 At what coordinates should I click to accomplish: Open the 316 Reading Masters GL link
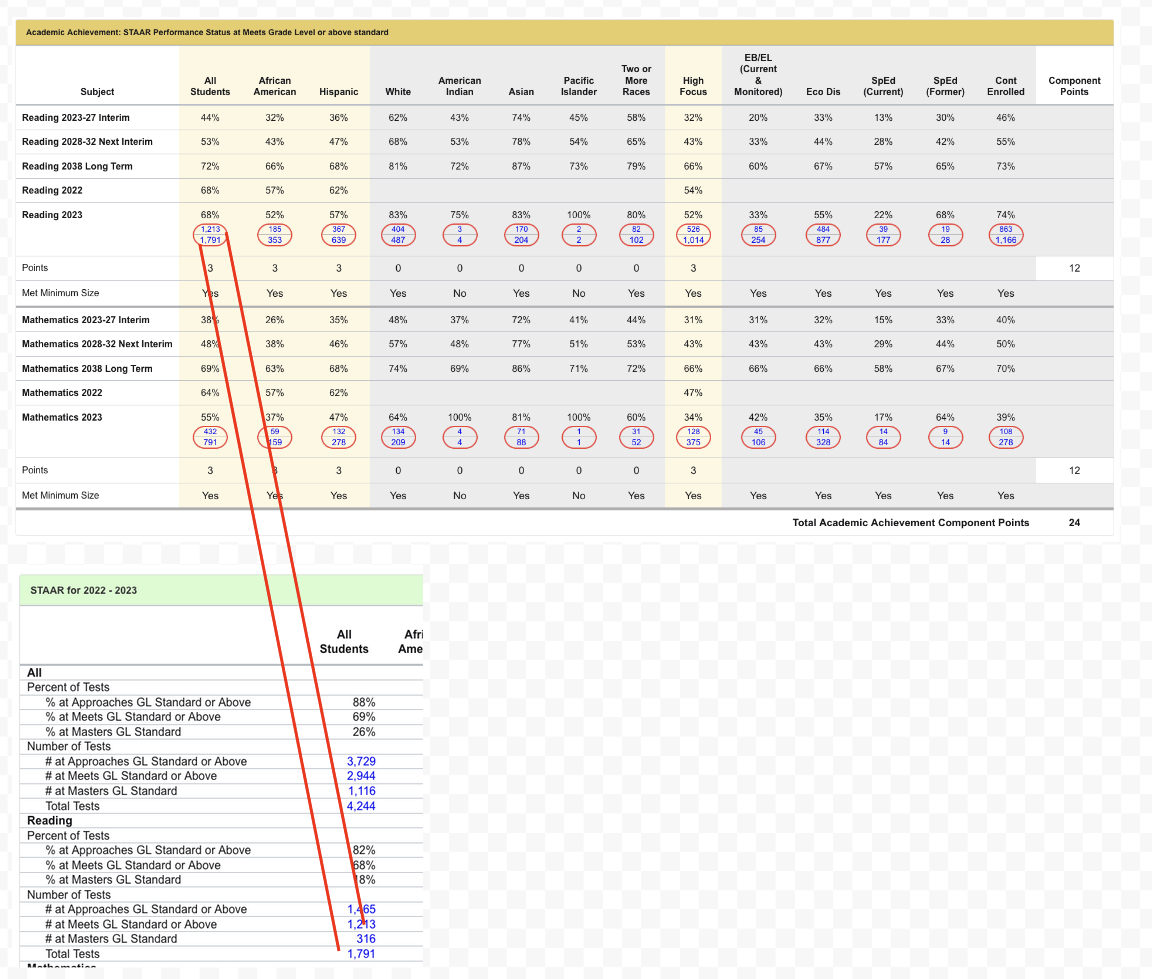tap(366, 939)
